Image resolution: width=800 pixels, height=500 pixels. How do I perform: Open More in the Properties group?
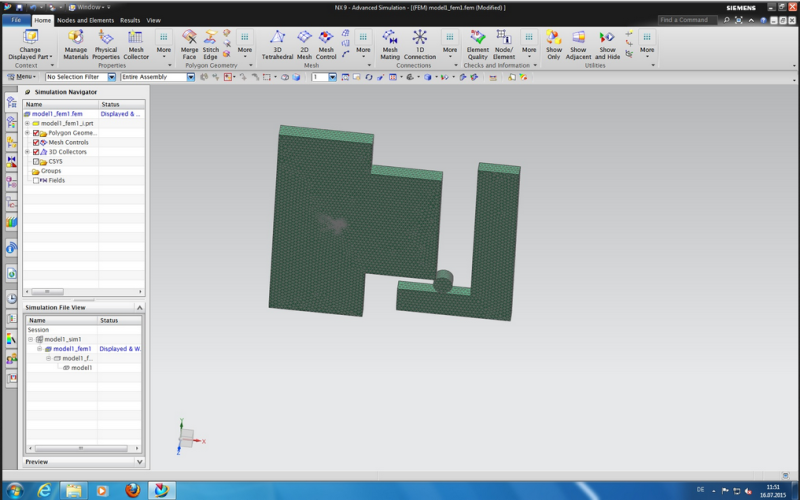coord(164,44)
